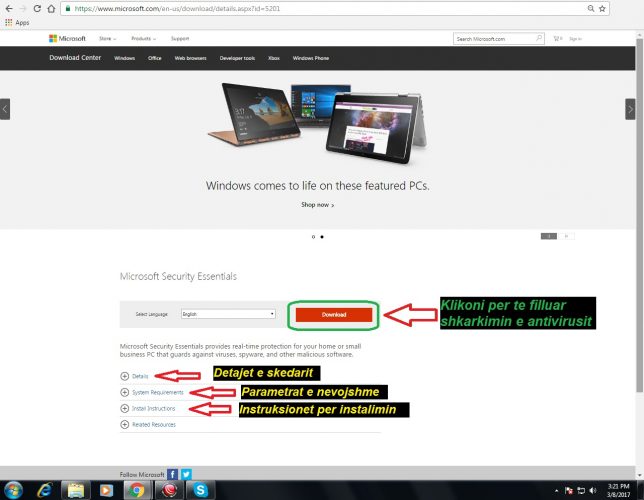Show next carousel slide arrow
This screenshot has height=500, width=644.
[630, 109]
